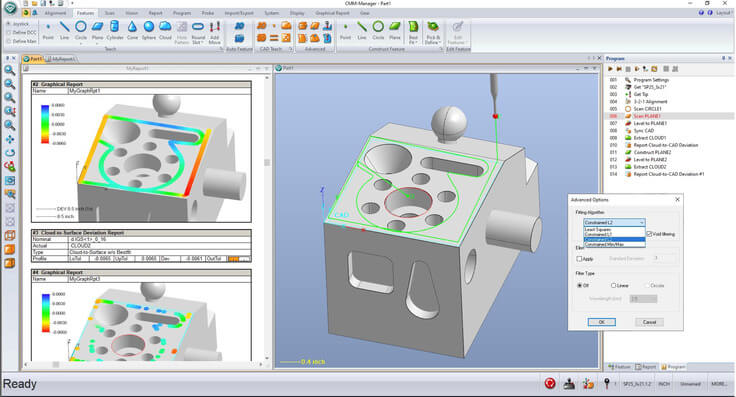Viewport: 736px width, 397px height.
Task: Click Cancel in Advanced Options dialog
Action: tap(649, 322)
